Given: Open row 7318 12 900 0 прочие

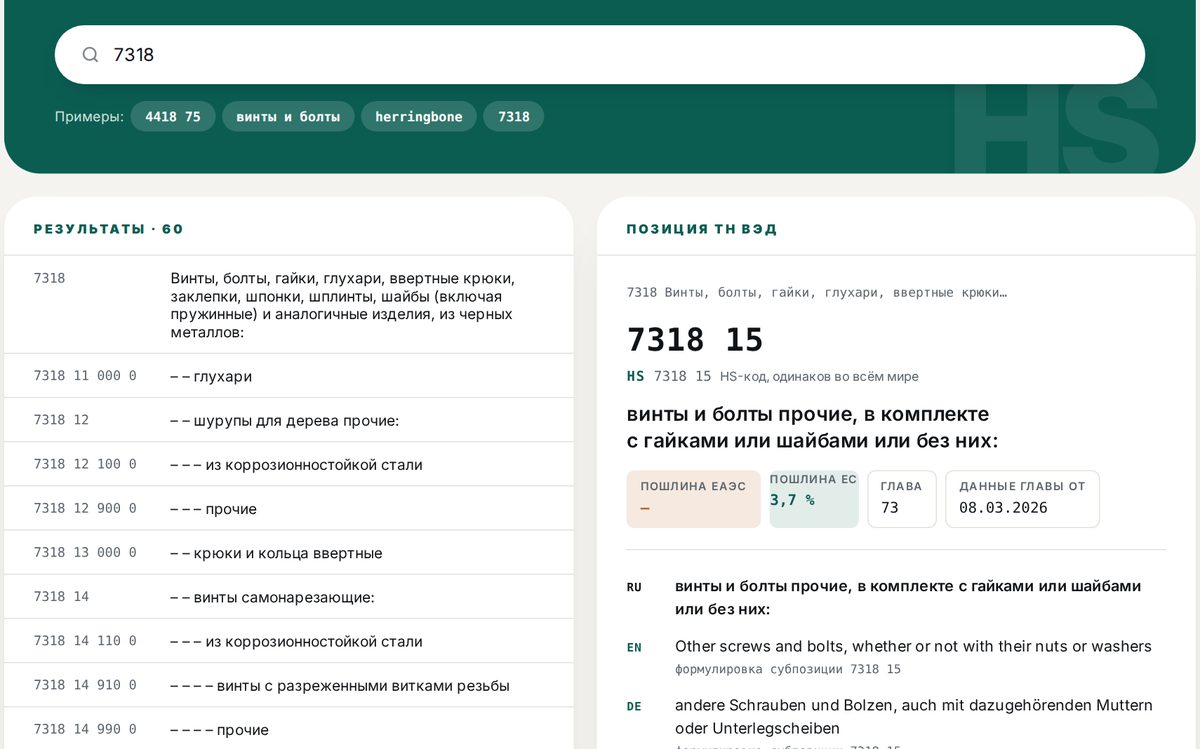Looking at the screenshot, I should (x=289, y=508).
